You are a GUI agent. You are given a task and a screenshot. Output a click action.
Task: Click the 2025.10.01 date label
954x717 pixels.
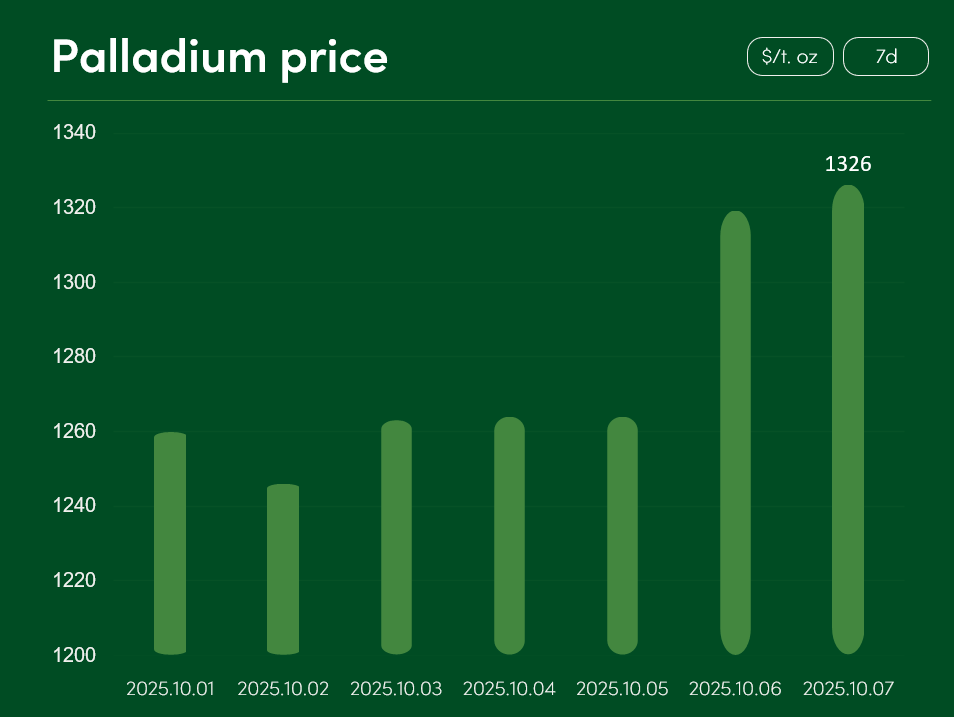pyautogui.click(x=170, y=689)
